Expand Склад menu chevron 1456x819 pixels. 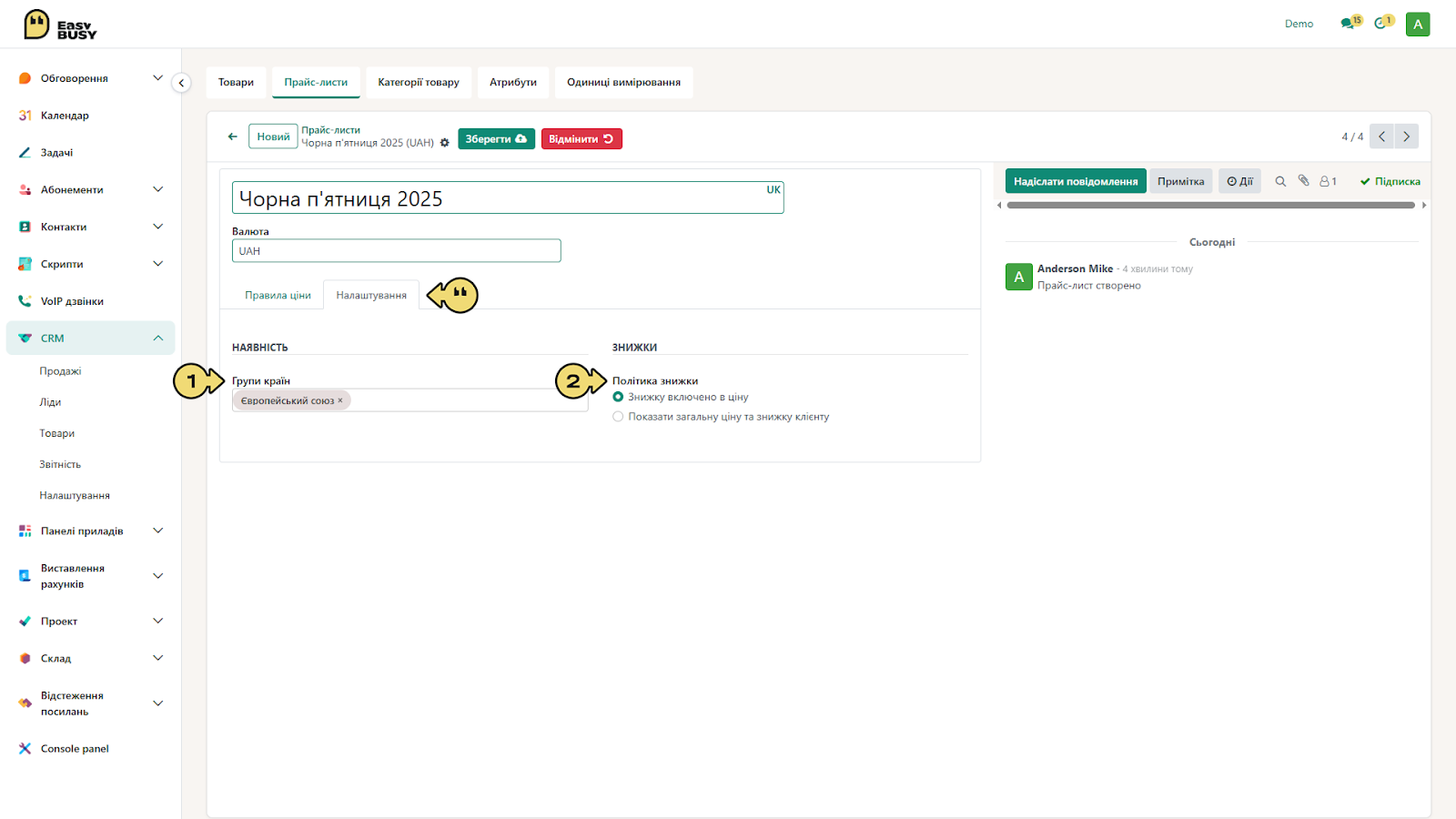[157, 658]
